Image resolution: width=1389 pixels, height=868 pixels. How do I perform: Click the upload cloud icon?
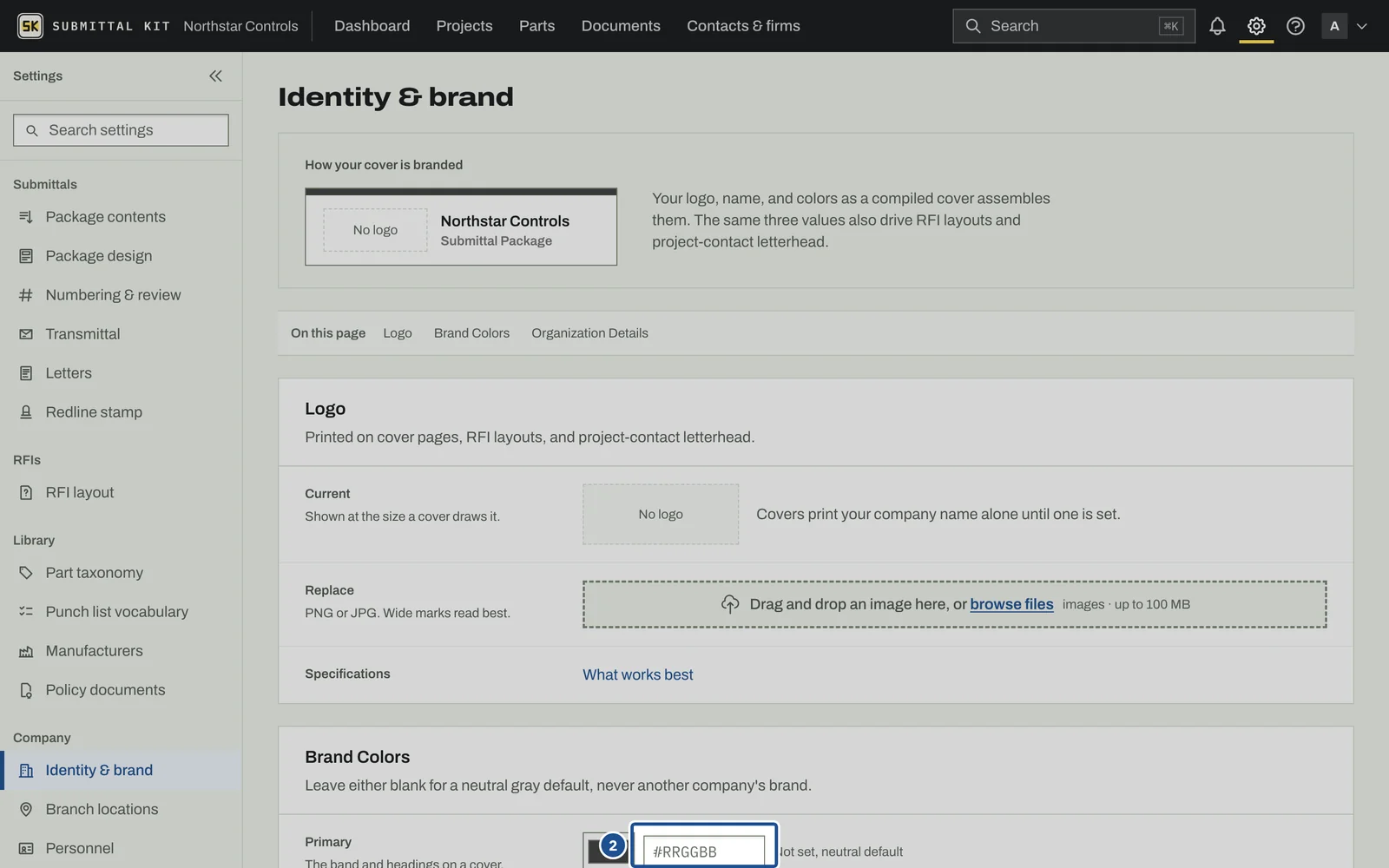click(730, 604)
